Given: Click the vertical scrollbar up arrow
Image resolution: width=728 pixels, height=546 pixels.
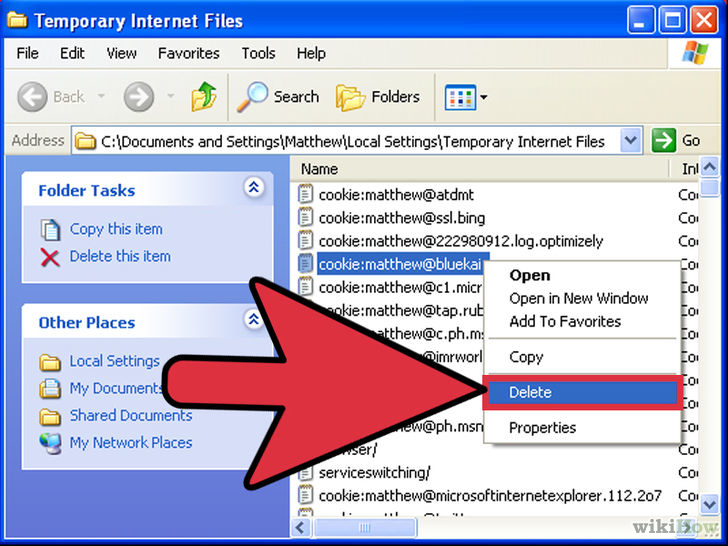Looking at the screenshot, I should click(x=709, y=167).
